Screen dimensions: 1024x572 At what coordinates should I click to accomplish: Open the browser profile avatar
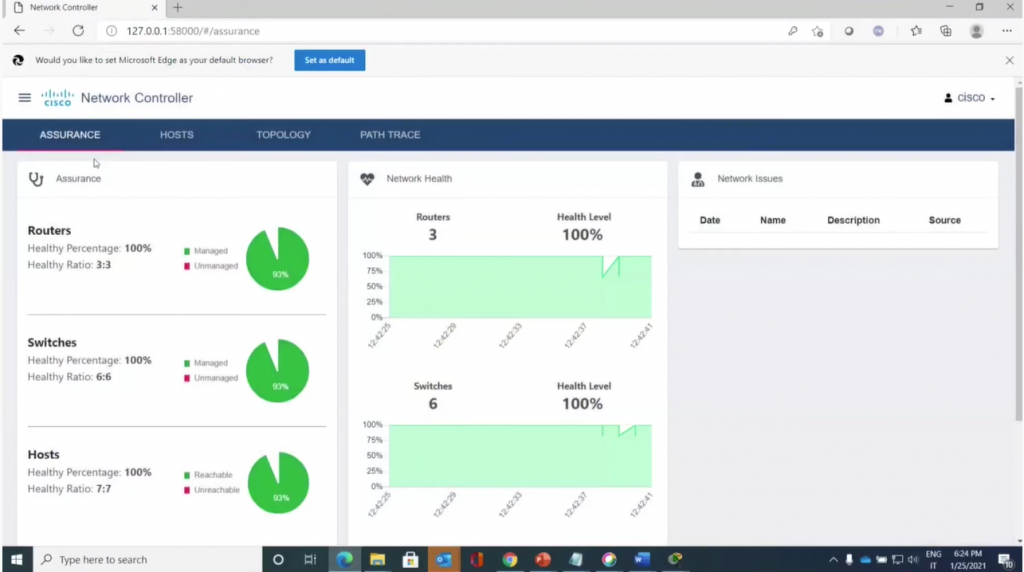click(x=976, y=31)
